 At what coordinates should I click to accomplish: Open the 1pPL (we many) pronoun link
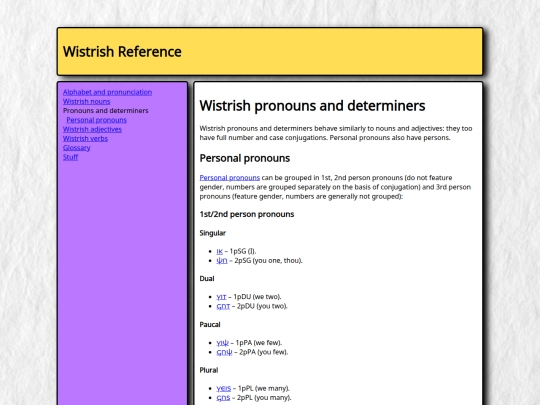pyautogui.click(x=224, y=388)
